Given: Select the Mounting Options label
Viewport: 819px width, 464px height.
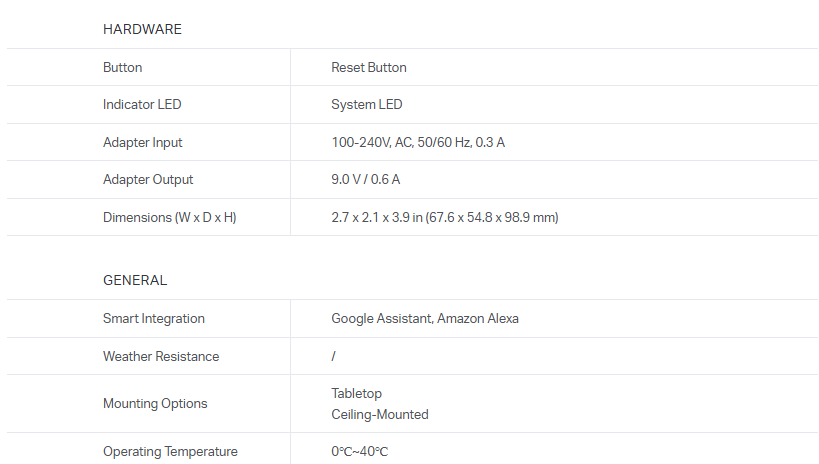Looking at the screenshot, I should pos(155,404).
